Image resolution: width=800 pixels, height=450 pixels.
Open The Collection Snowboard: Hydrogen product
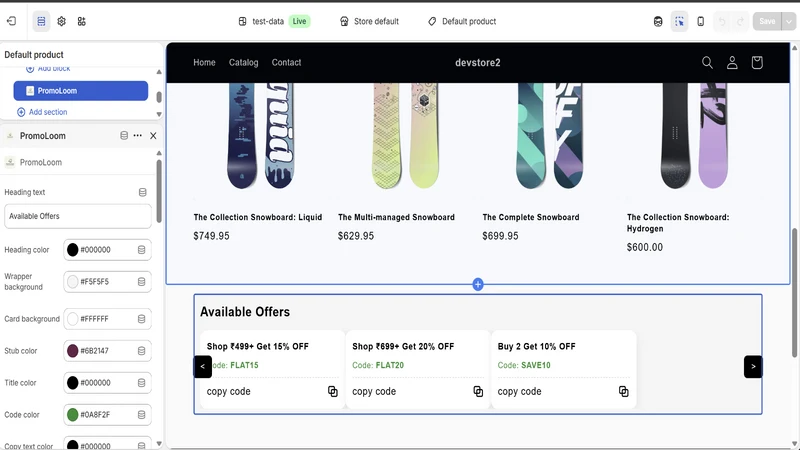(x=678, y=223)
